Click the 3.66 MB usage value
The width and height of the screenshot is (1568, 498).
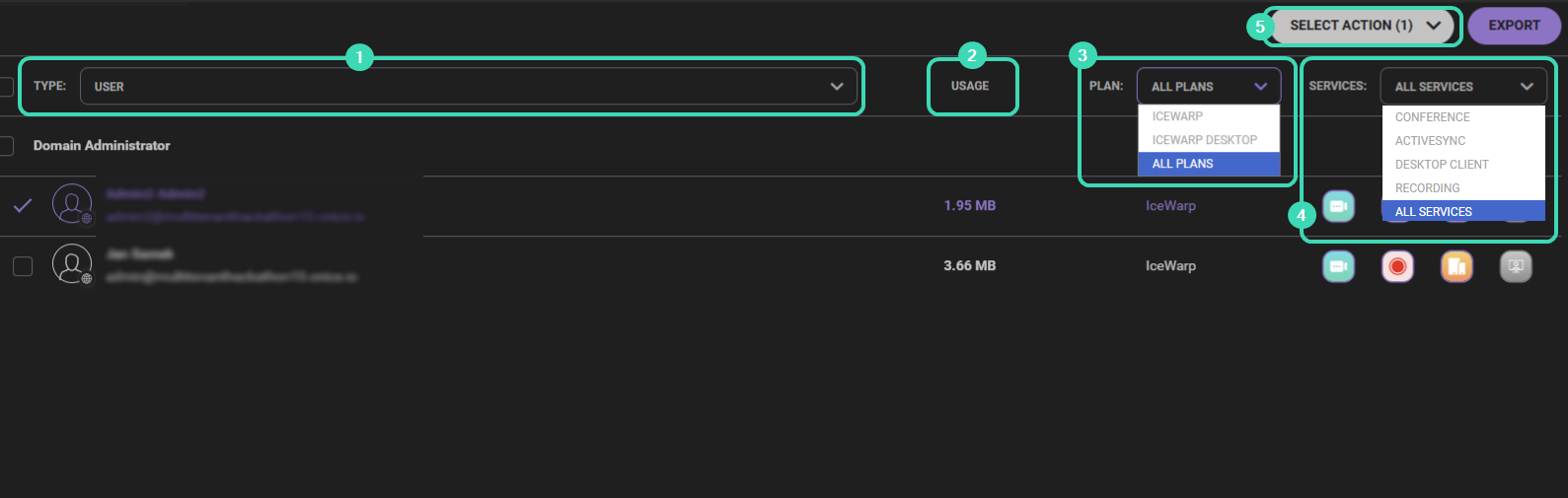970,265
